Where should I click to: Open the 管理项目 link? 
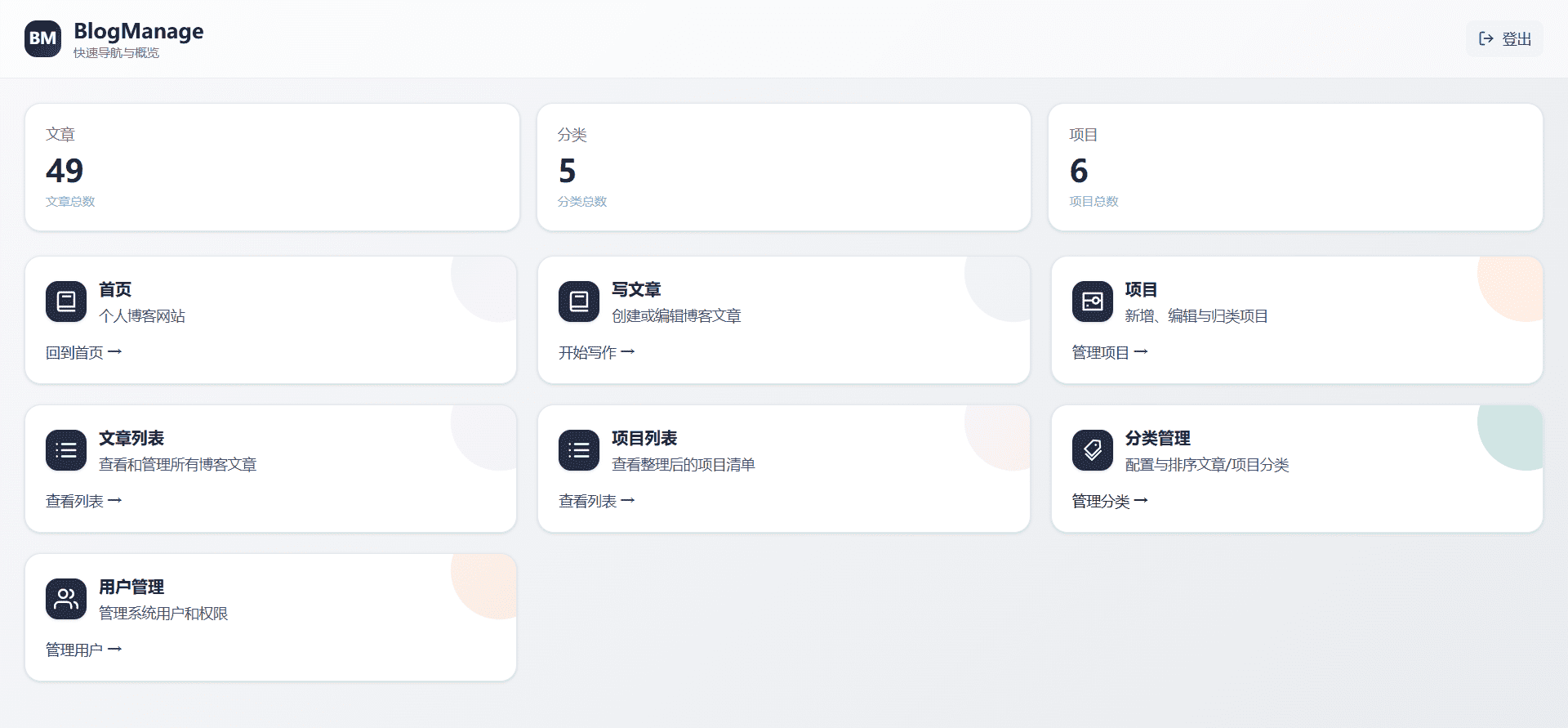(x=1109, y=352)
